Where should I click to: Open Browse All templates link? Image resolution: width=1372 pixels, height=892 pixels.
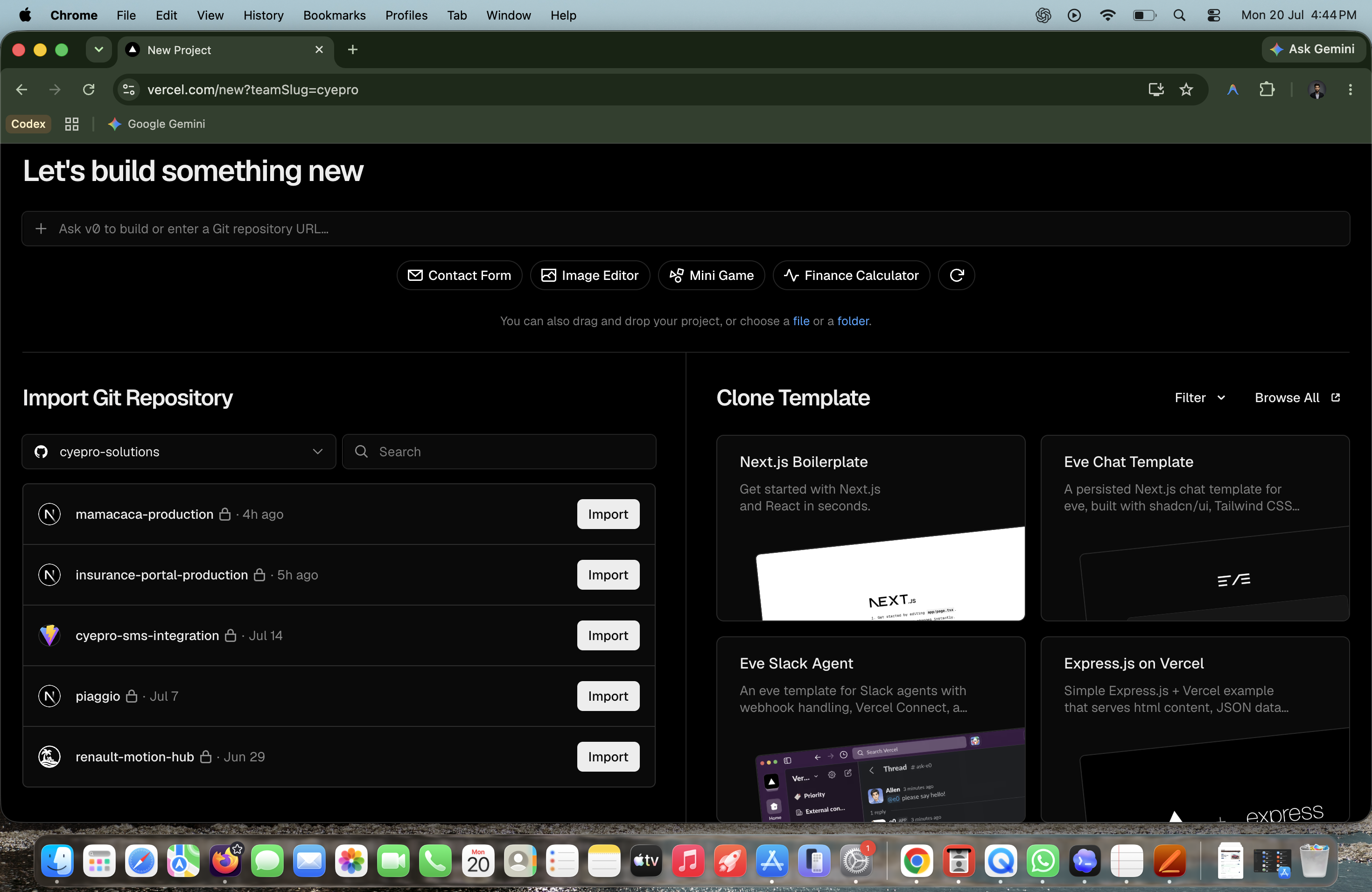tap(1298, 397)
